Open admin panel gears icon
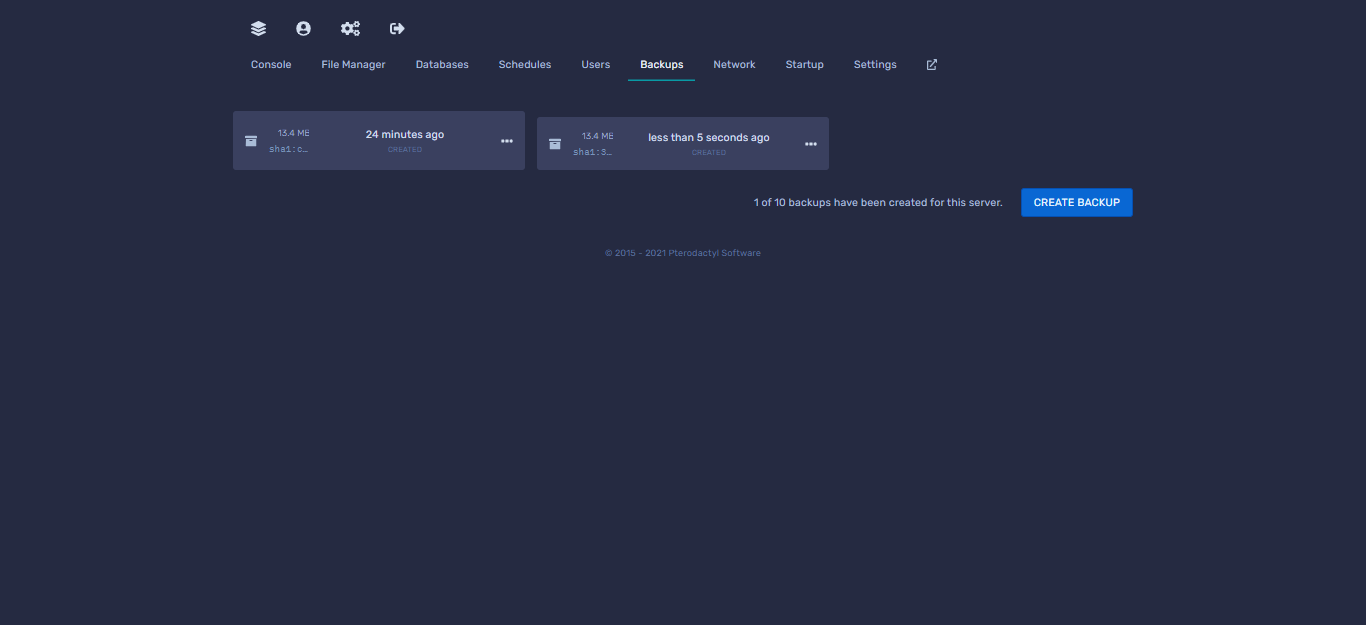This screenshot has width=1366, height=625. 350,29
